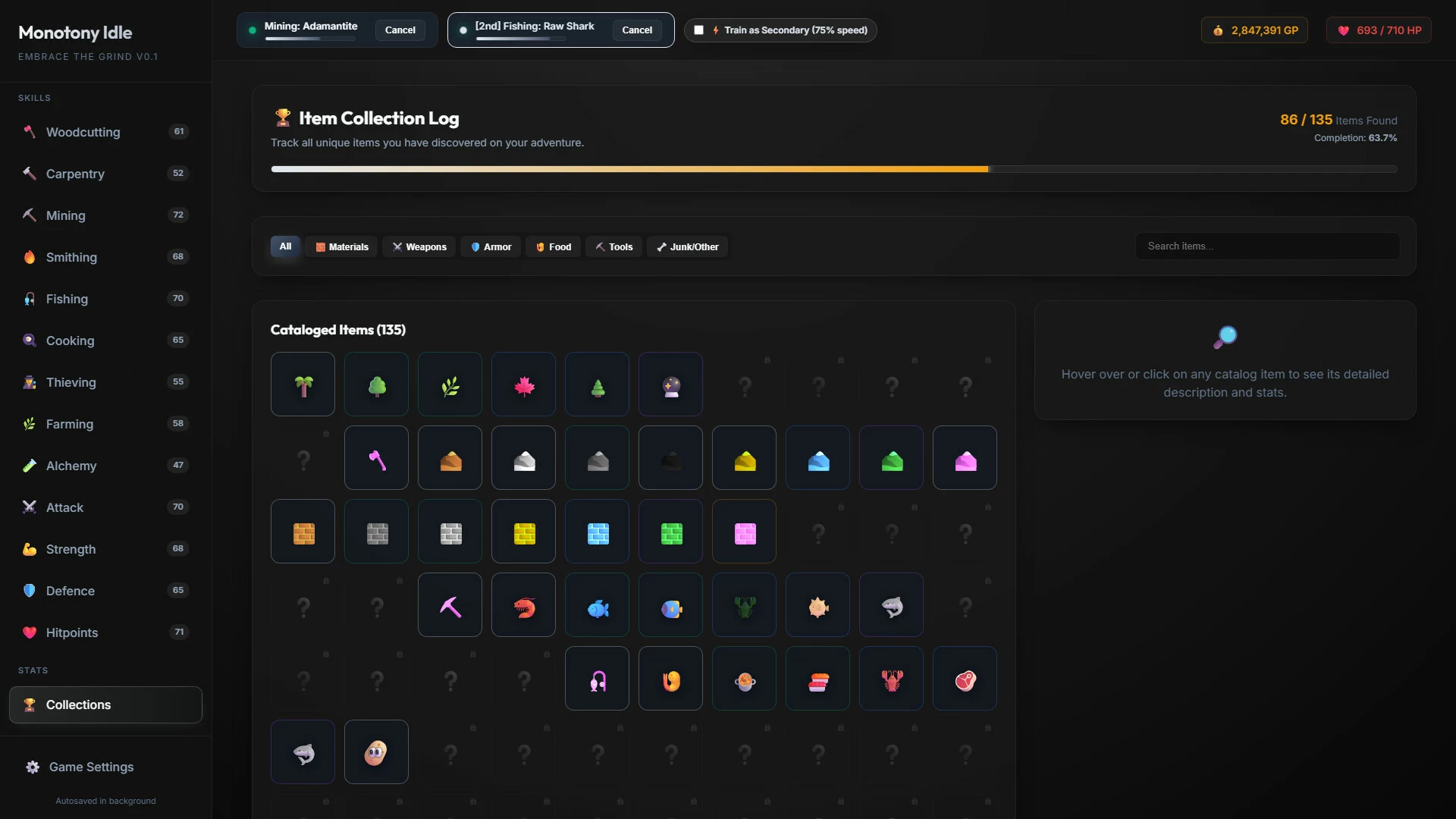Click the 693 / 710 HP indicator
This screenshot has width=1456, height=819.
pos(1379,30)
